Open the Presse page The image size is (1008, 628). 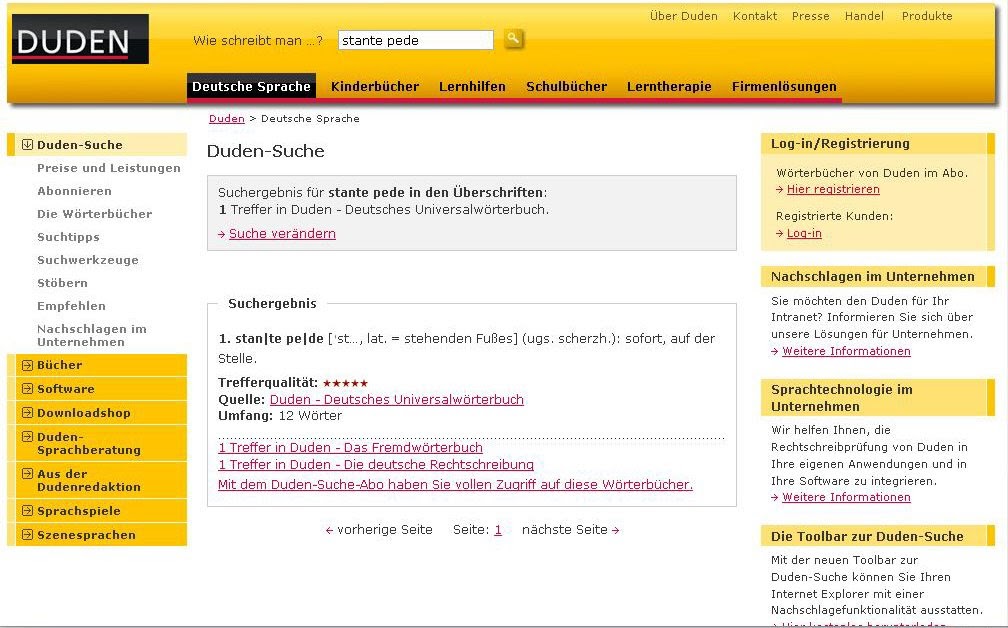coord(811,16)
